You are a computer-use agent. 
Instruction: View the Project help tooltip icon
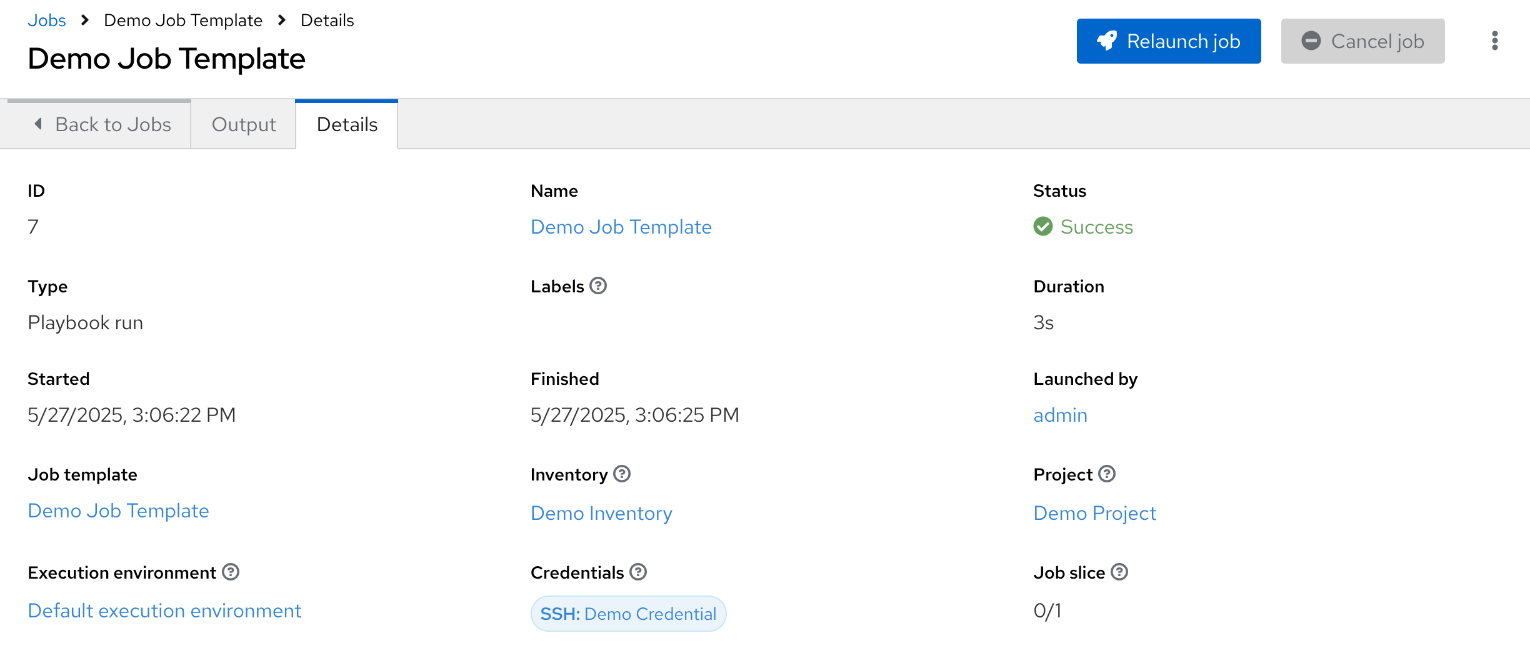1108,474
